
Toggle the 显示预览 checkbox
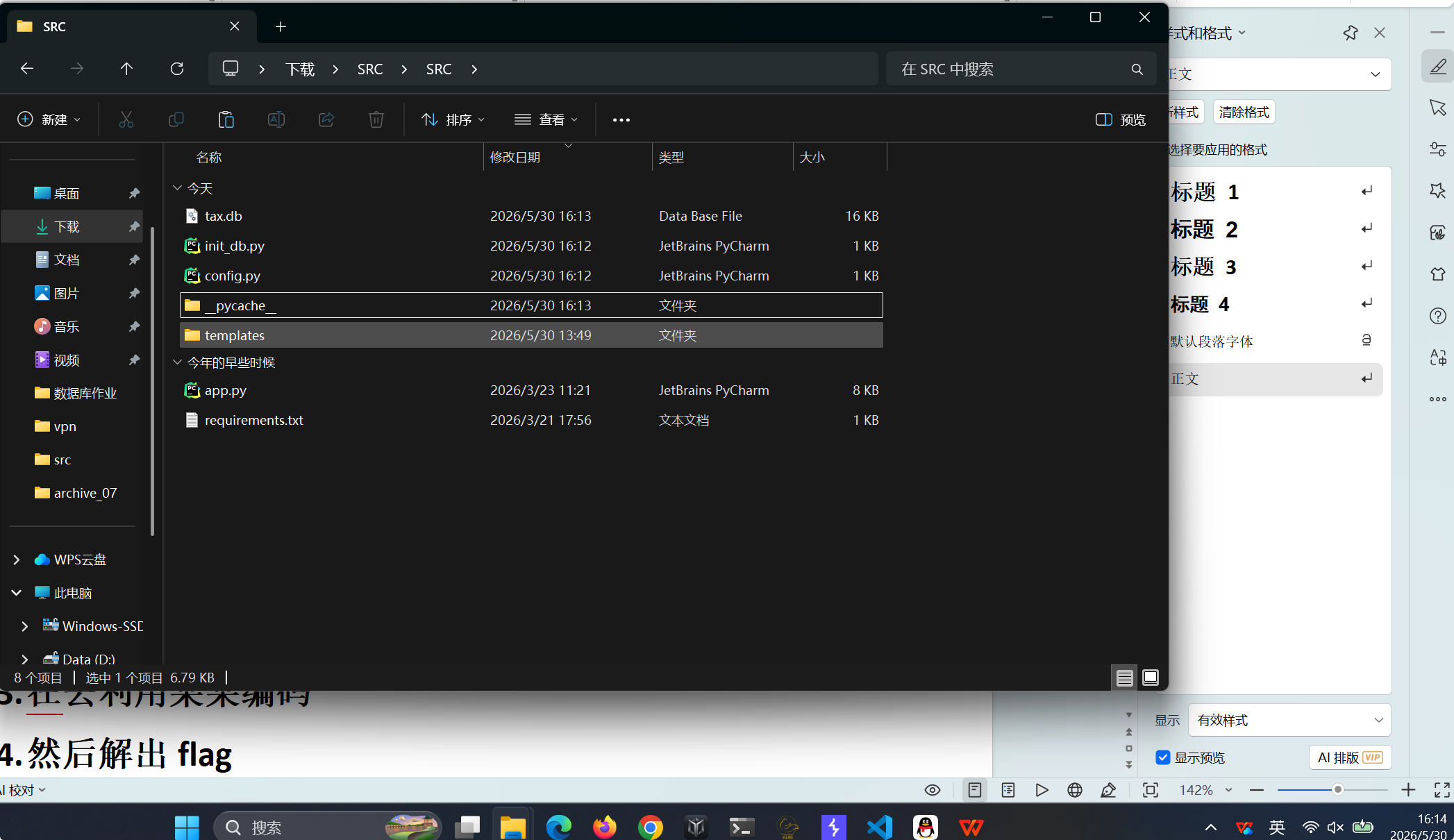[1163, 757]
